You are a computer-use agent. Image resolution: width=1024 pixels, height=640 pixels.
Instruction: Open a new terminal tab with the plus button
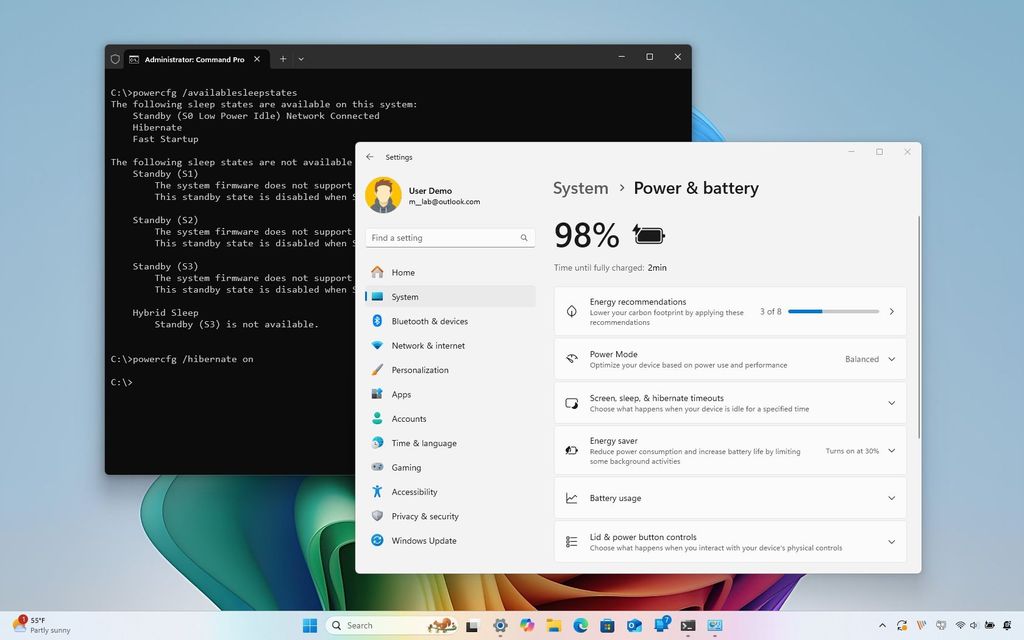pos(283,58)
